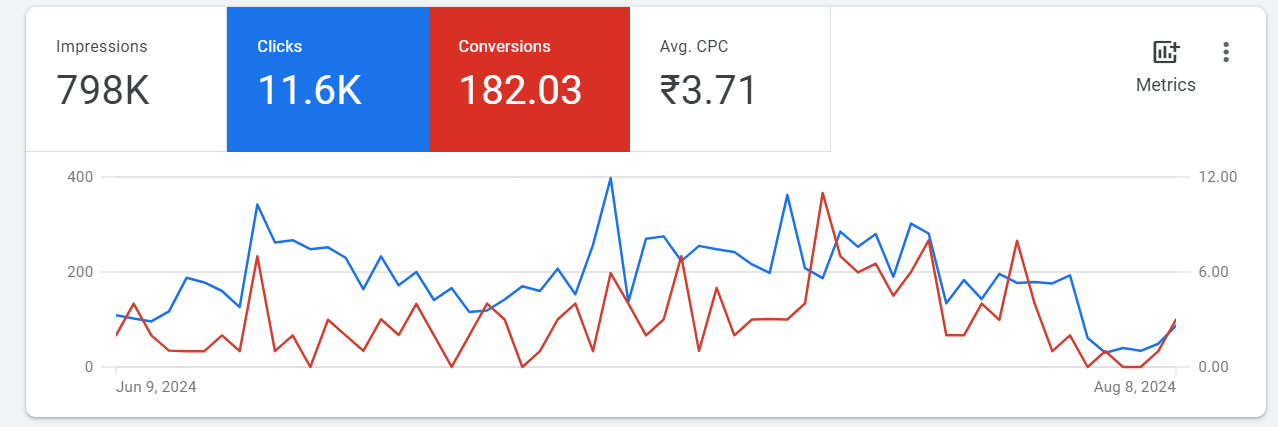Click the highest peak of the red line
Image resolution: width=1278 pixels, height=427 pixels.
click(x=822, y=193)
